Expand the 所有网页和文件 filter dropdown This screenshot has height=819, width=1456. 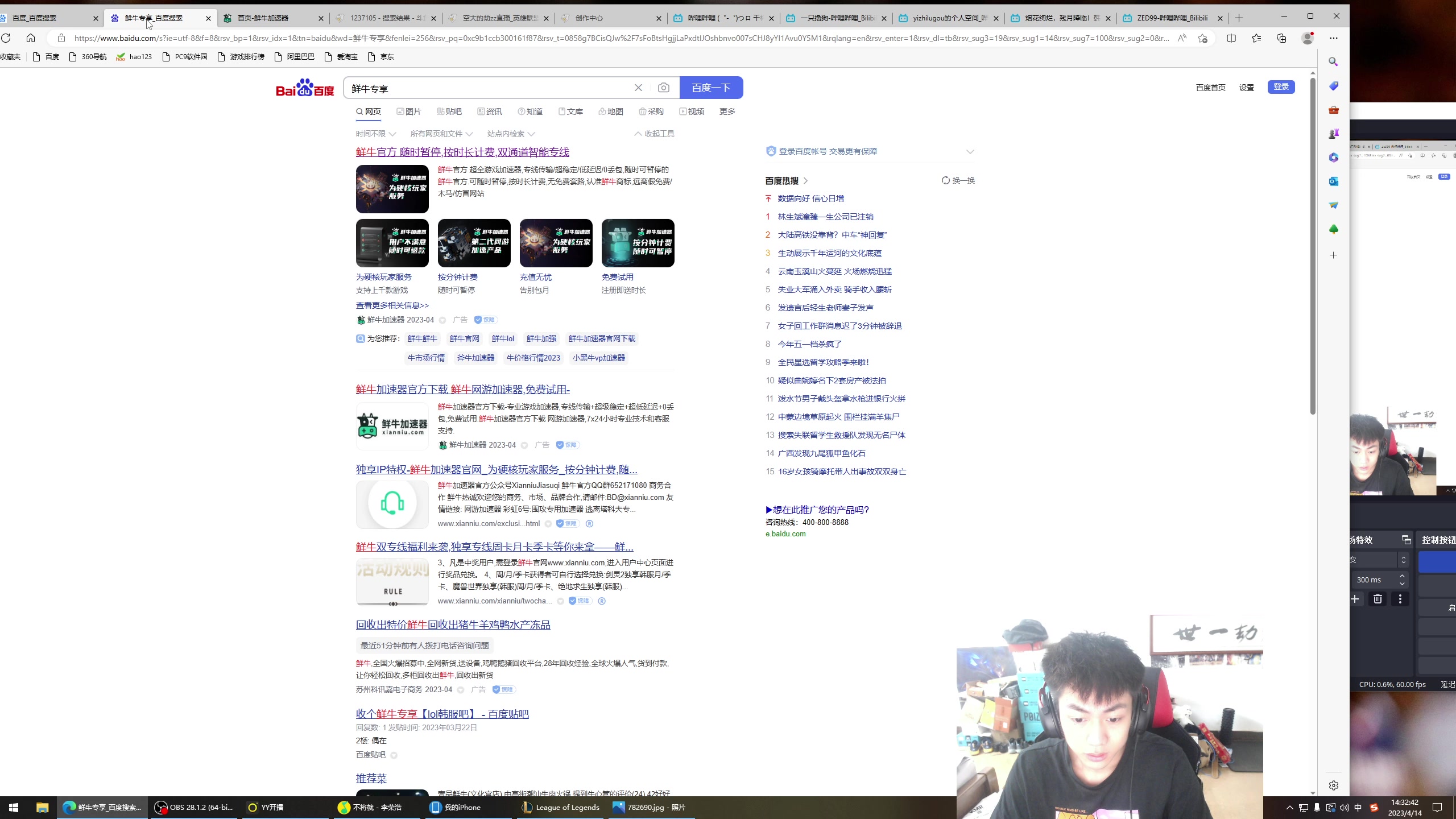tap(441, 134)
